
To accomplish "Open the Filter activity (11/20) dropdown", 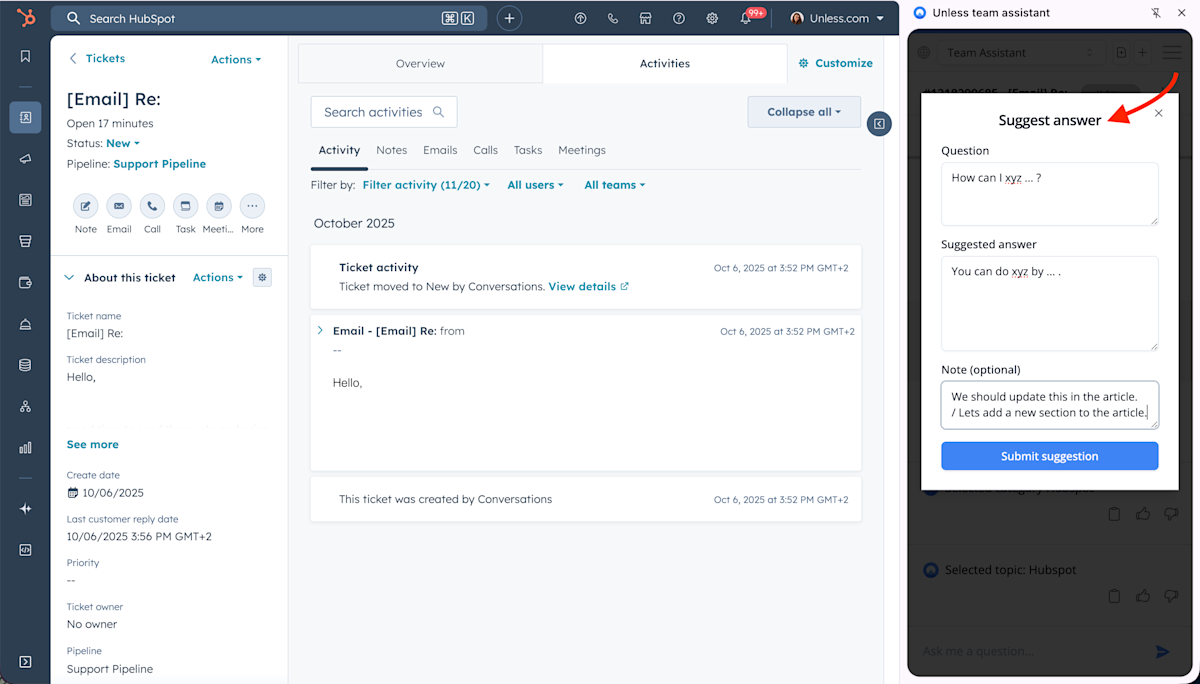I will click(426, 185).
